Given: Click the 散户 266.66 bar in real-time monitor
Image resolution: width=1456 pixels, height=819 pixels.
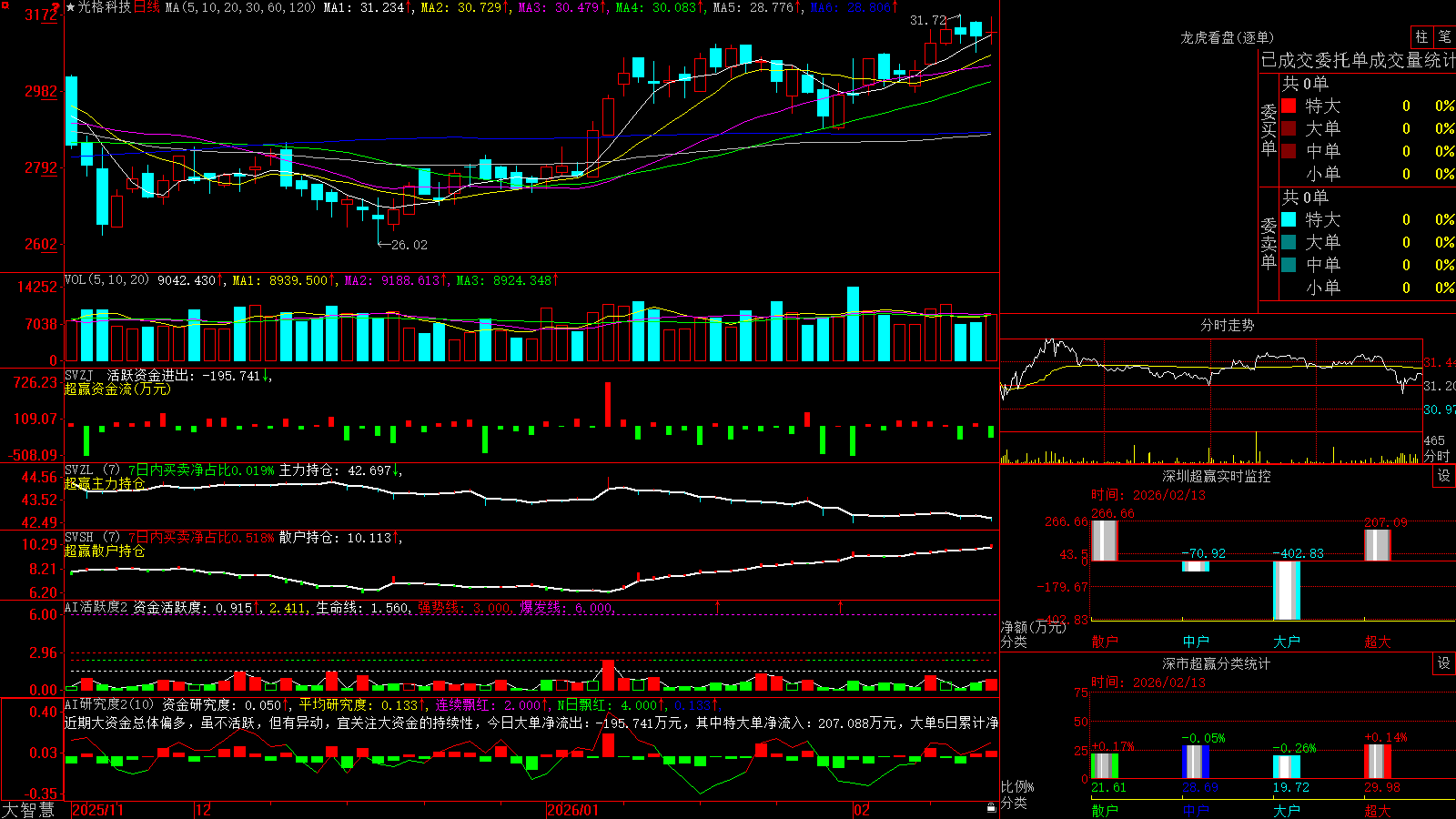Looking at the screenshot, I should click(x=1104, y=541).
